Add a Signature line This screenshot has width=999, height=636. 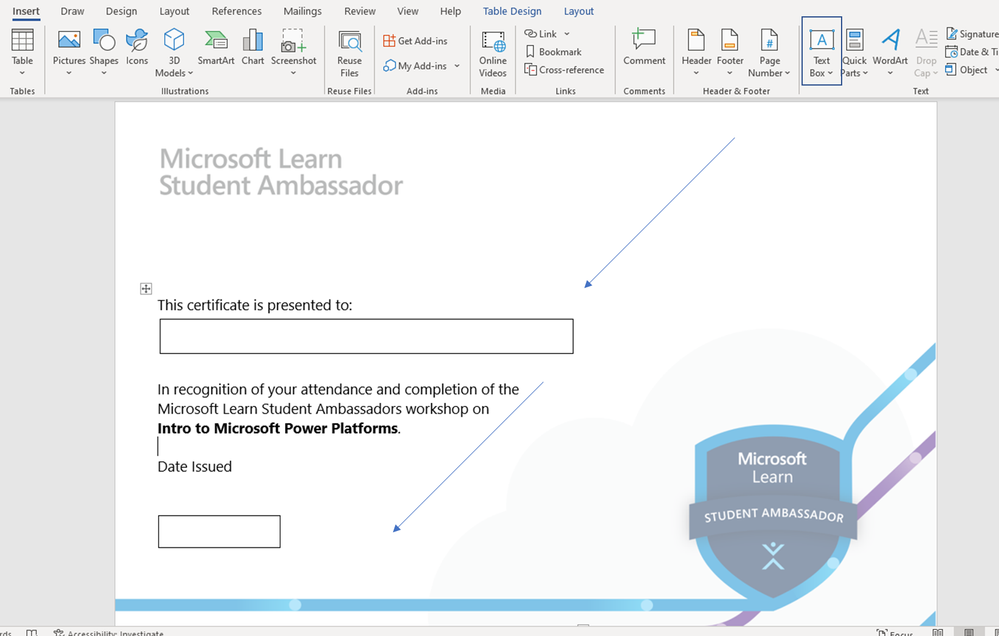tap(972, 34)
